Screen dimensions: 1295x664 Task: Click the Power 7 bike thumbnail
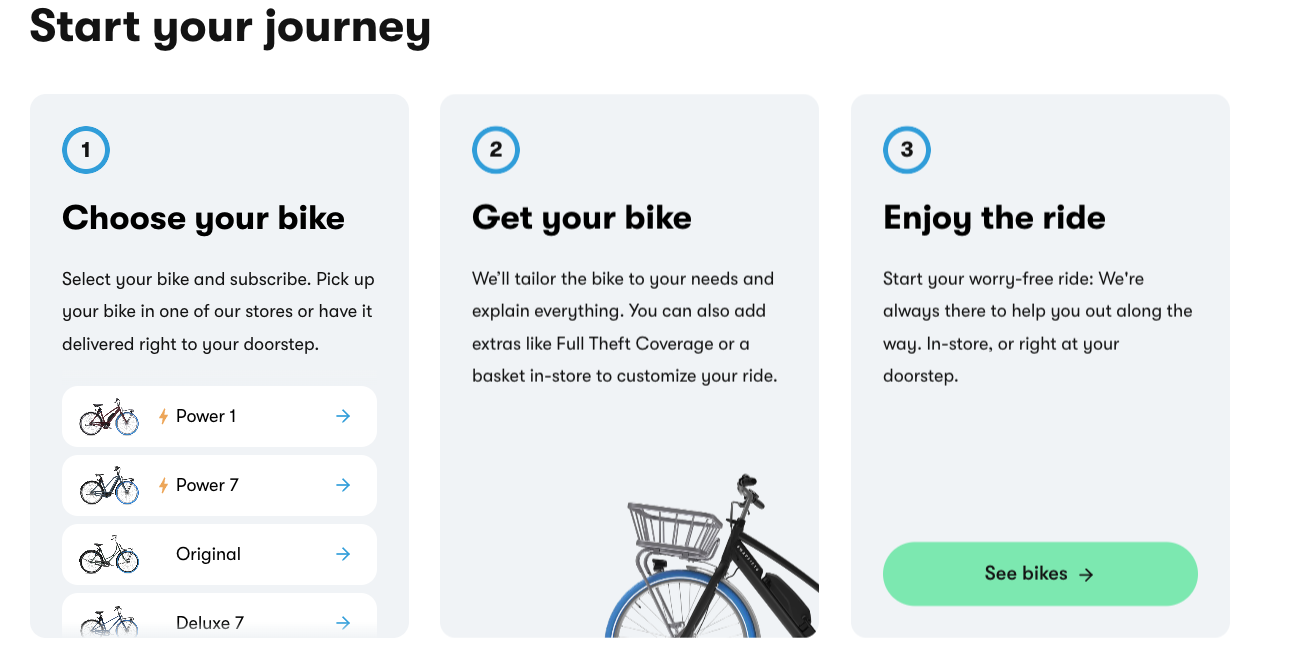coord(109,485)
